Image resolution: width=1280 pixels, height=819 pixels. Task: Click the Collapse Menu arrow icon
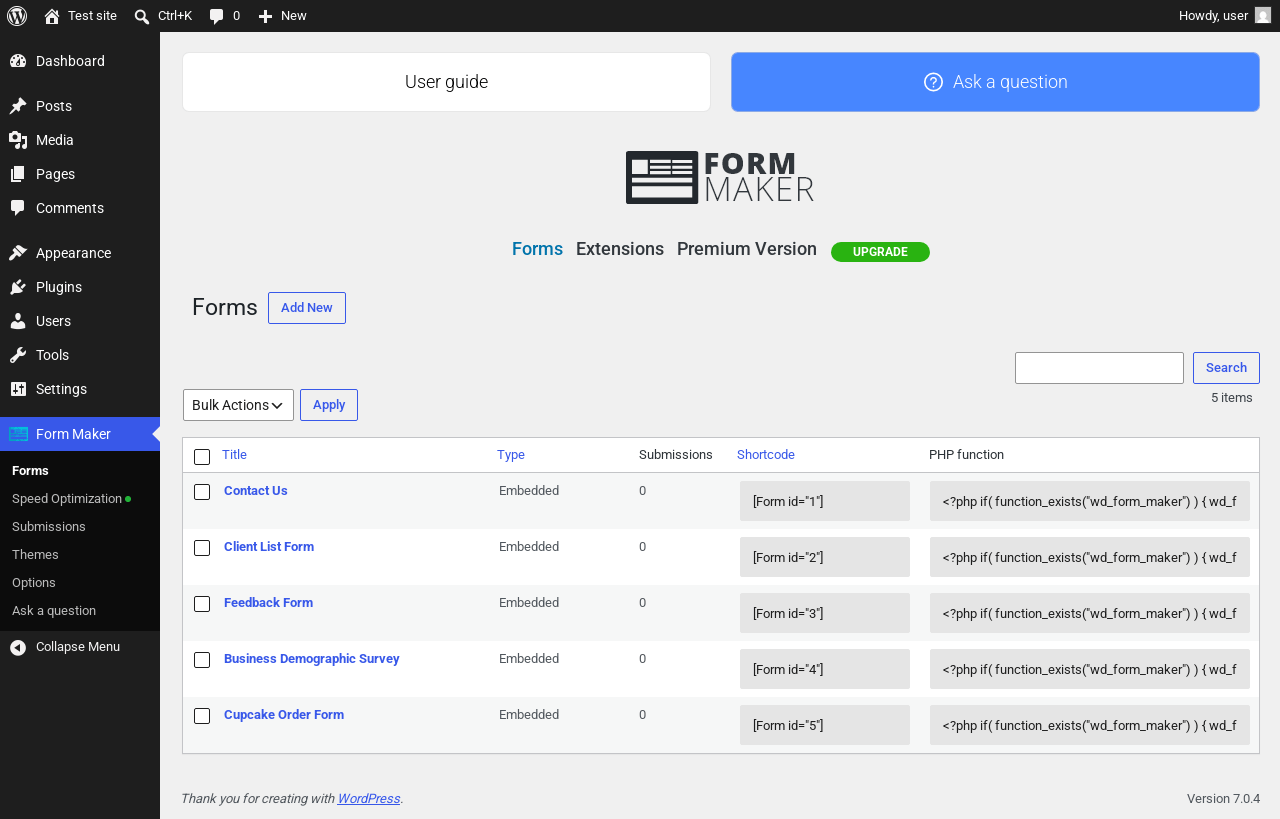tap(18, 647)
